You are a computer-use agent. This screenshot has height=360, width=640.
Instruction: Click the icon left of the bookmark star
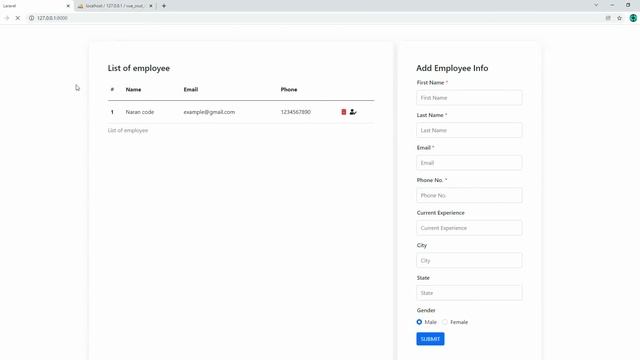[608, 18]
